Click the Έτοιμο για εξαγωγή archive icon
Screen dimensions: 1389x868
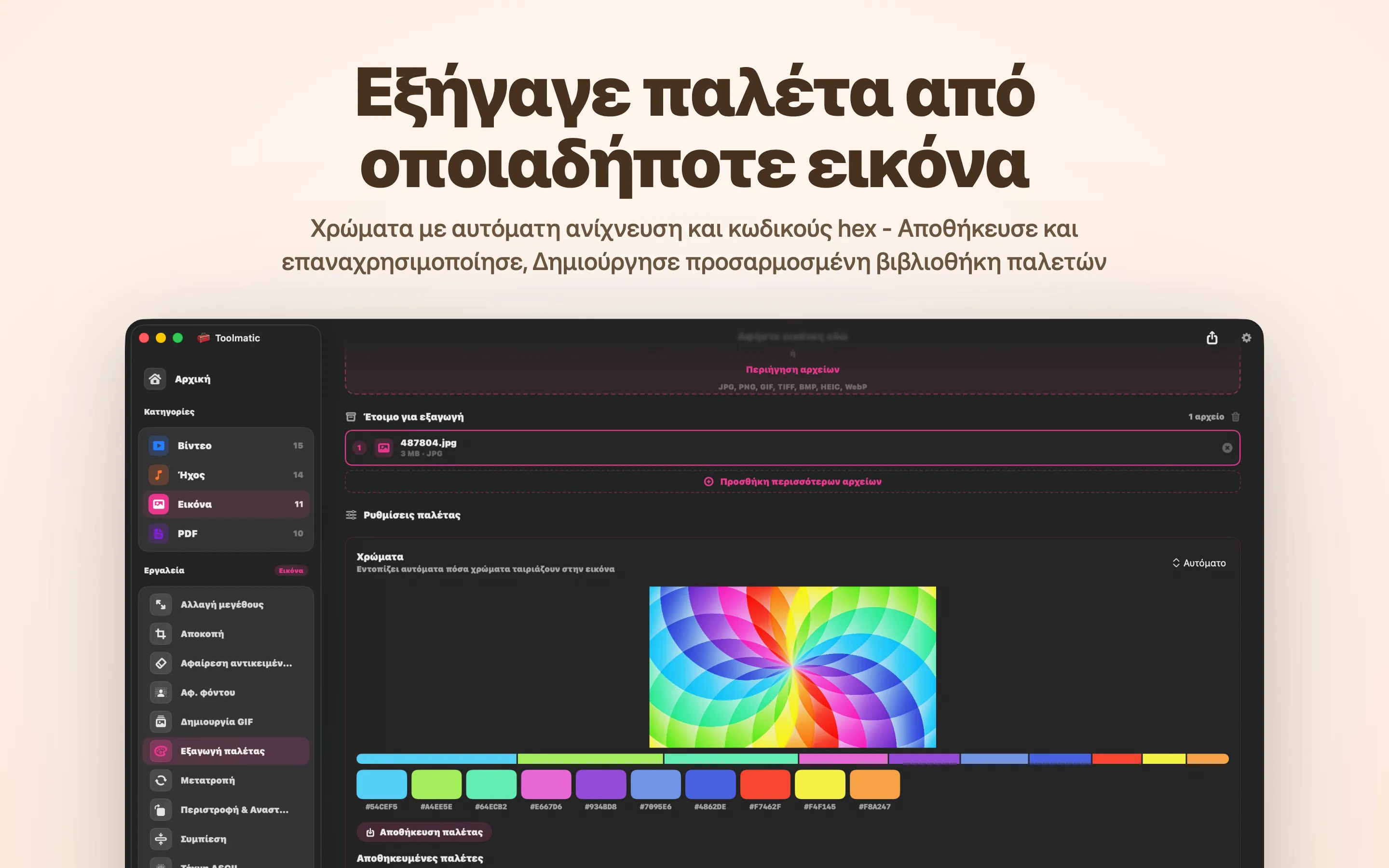tap(351, 417)
